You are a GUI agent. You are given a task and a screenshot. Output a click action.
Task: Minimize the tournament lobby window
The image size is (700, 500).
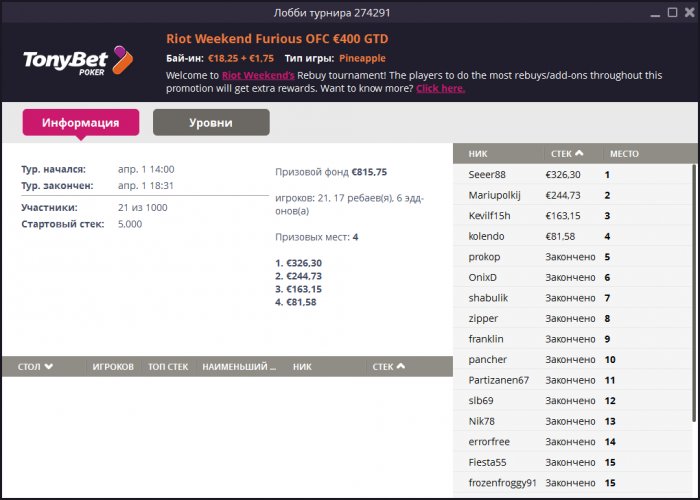[651, 13]
